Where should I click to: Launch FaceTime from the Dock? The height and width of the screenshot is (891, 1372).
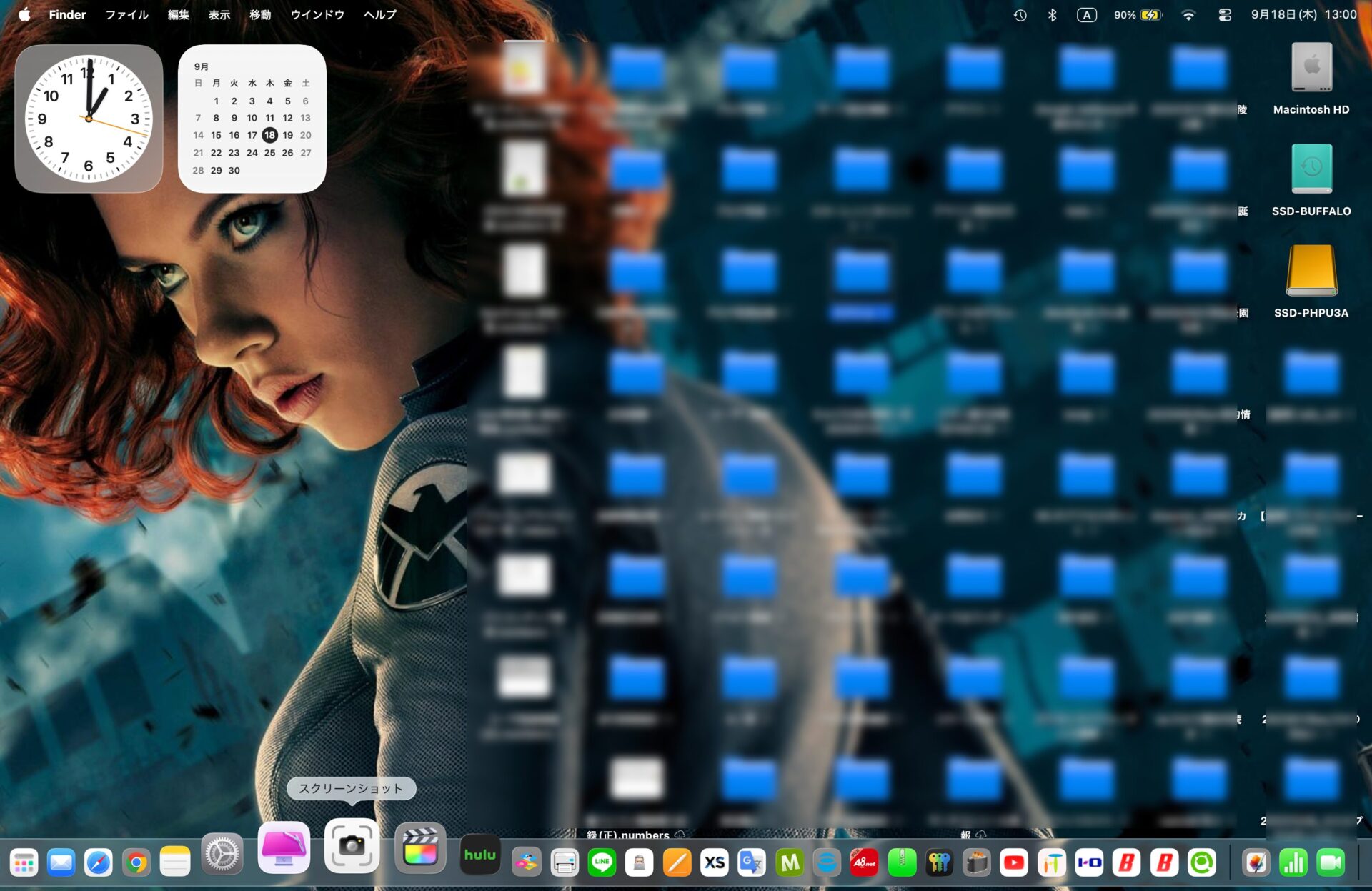pos(1331,862)
